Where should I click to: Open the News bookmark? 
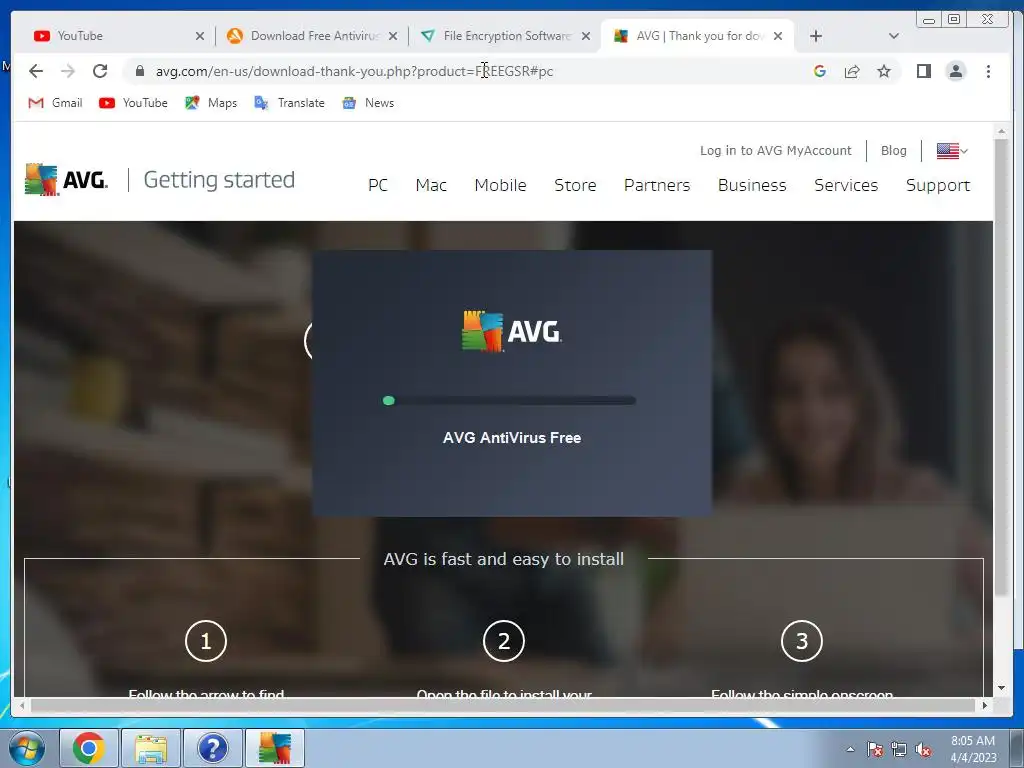tap(368, 103)
